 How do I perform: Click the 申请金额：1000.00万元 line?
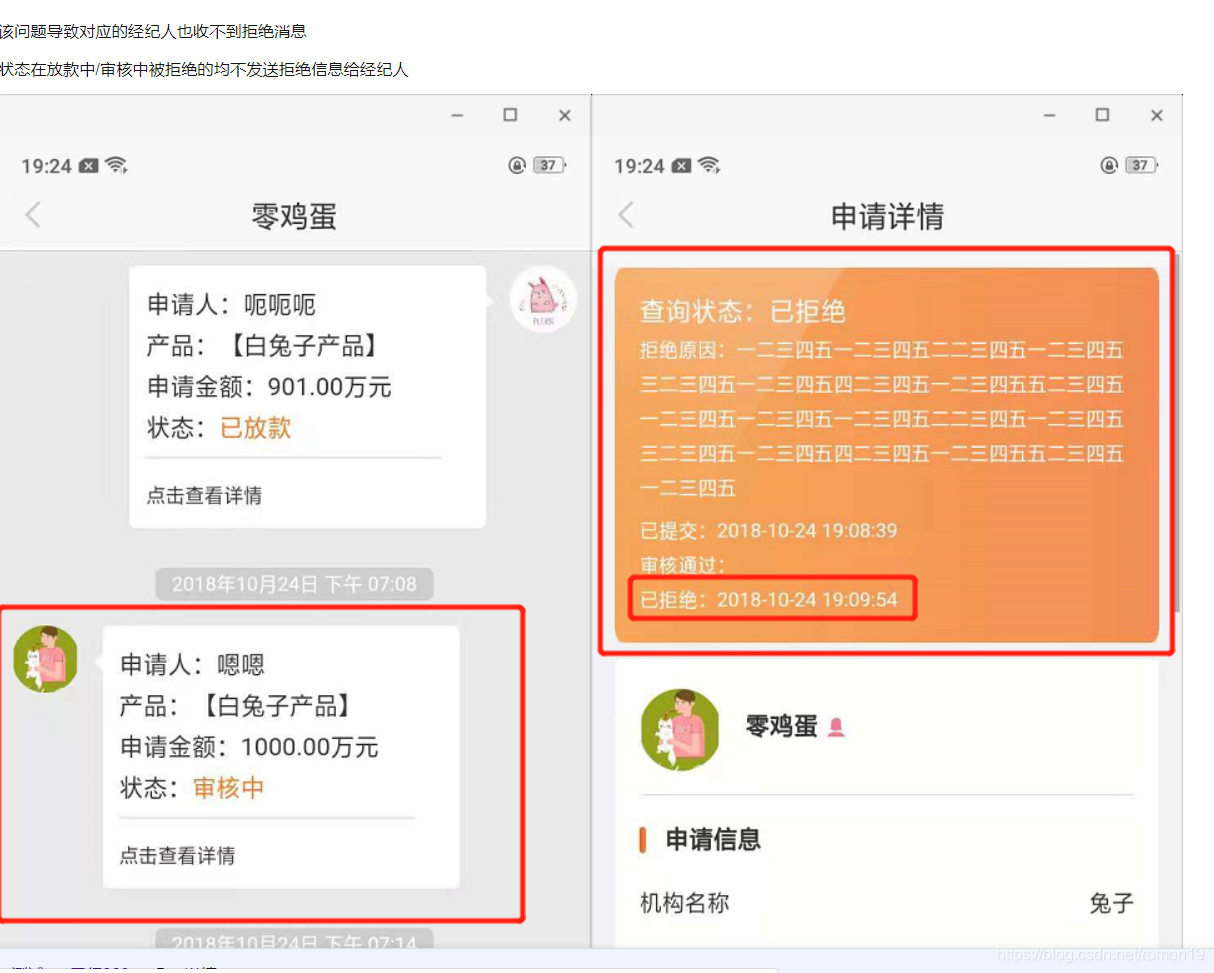(250, 747)
